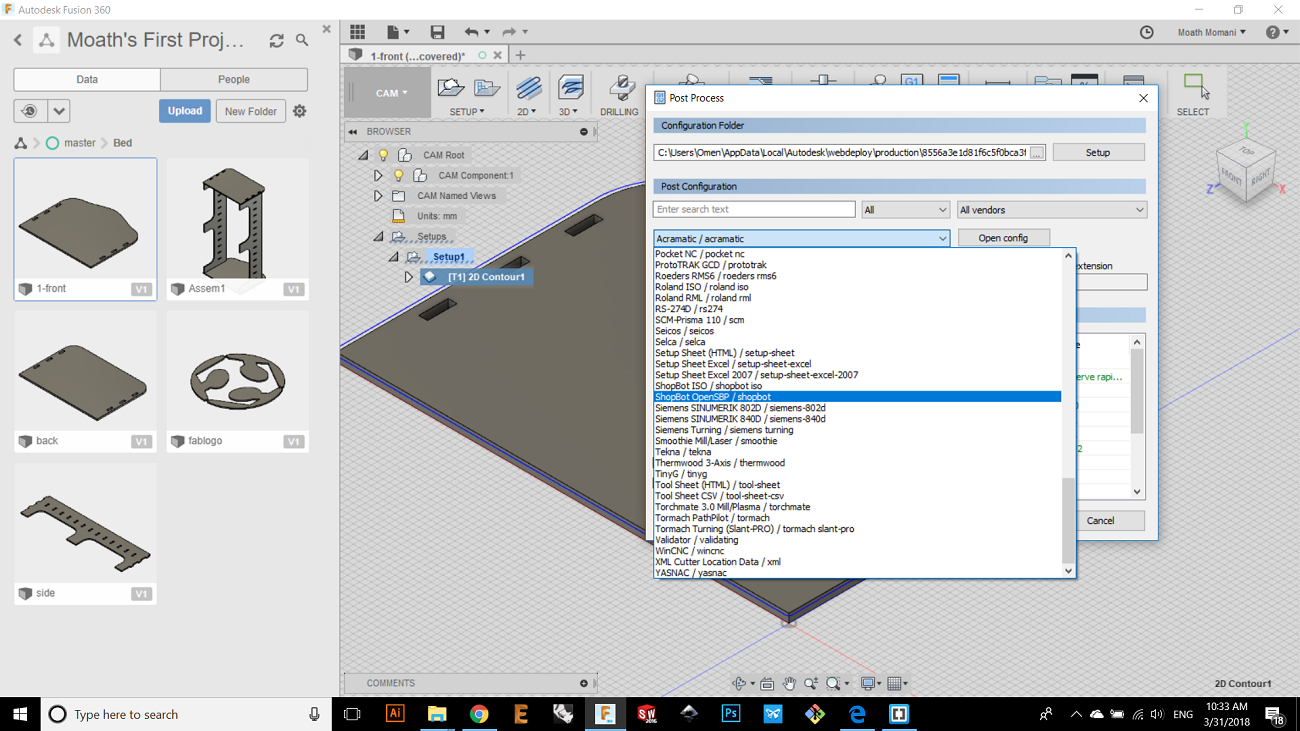
Task: Open Moath Momani account menu
Action: coord(1211,32)
